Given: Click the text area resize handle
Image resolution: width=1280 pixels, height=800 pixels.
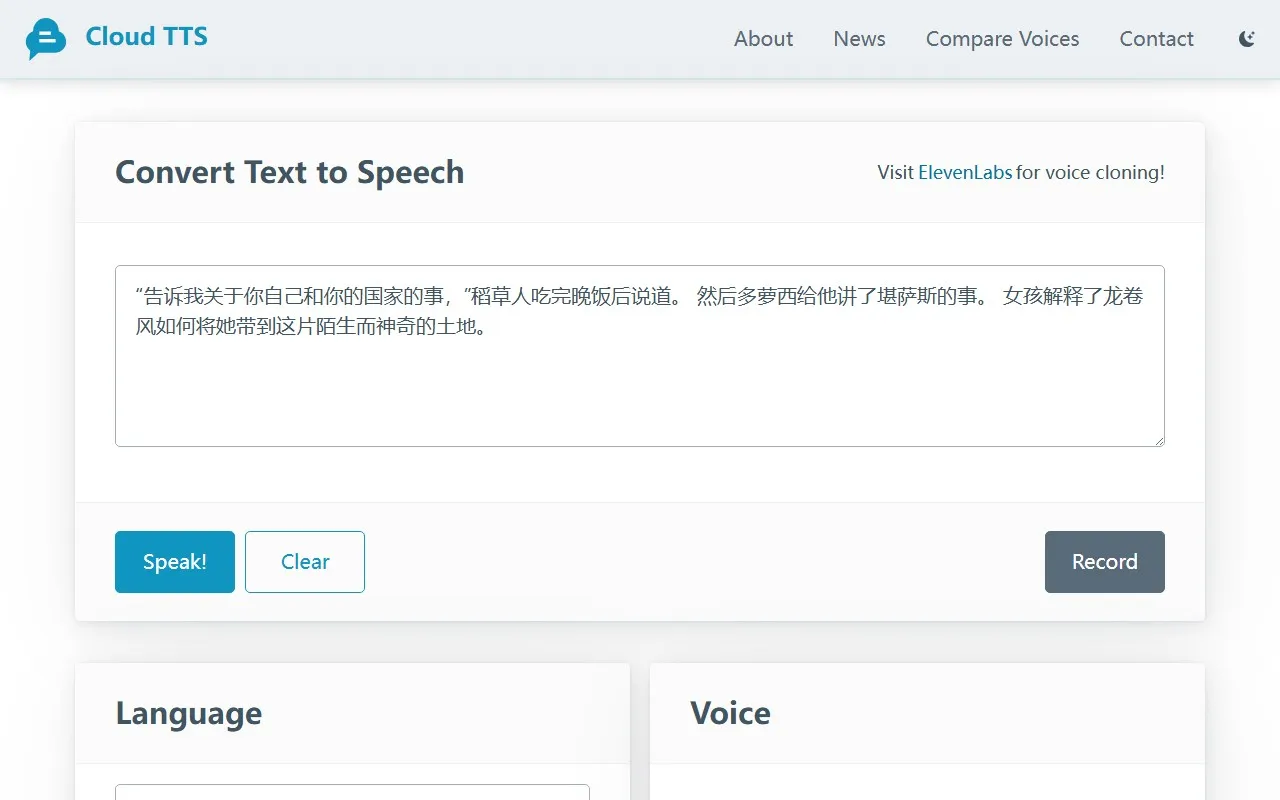Looking at the screenshot, I should tap(1158, 440).
